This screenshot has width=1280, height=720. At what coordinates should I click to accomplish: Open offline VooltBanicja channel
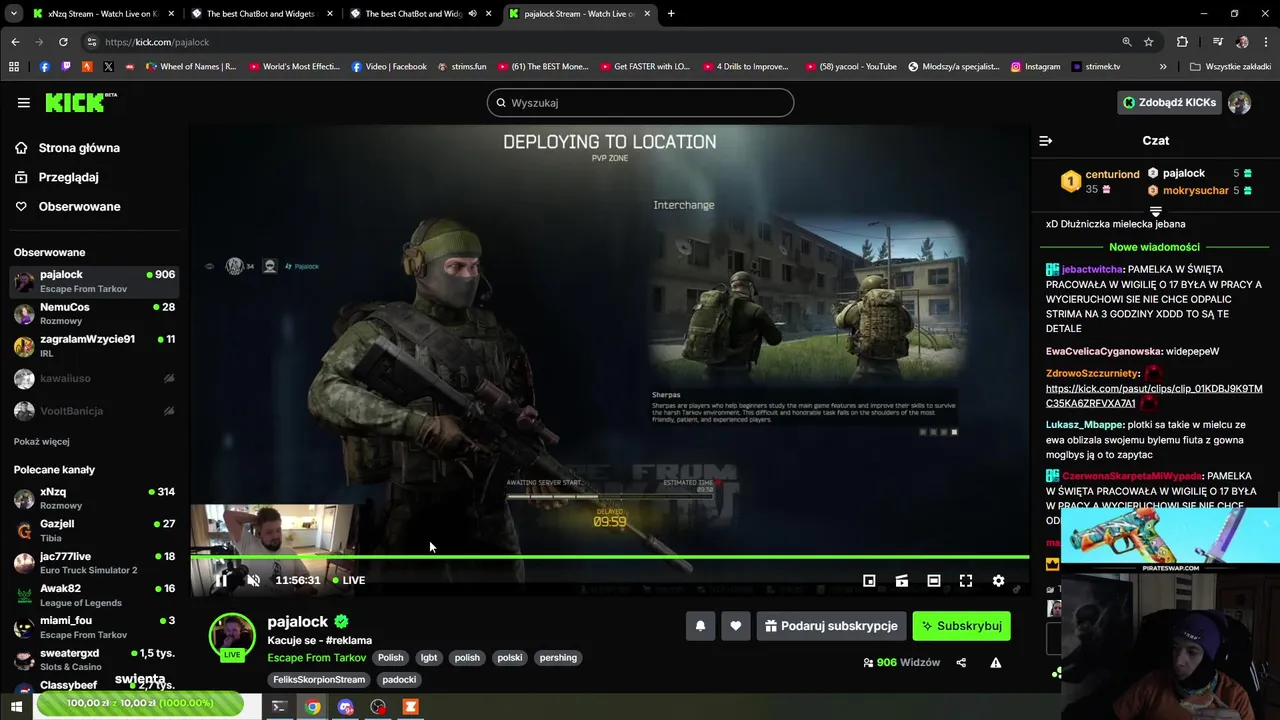(x=95, y=411)
